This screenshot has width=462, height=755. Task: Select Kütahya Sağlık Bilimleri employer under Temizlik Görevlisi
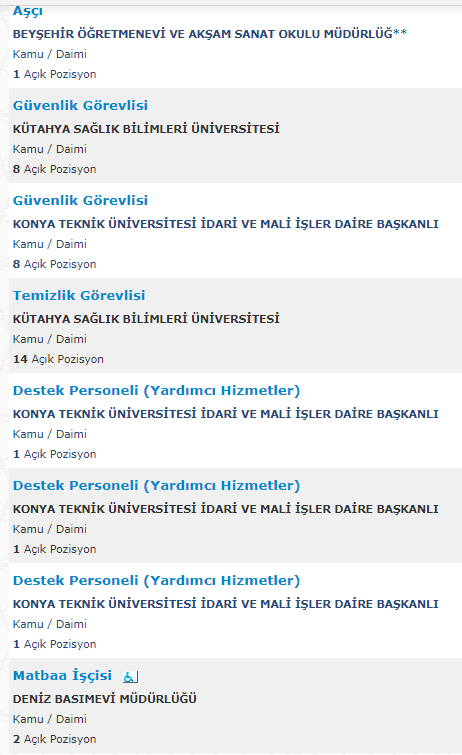click(x=146, y=319)
